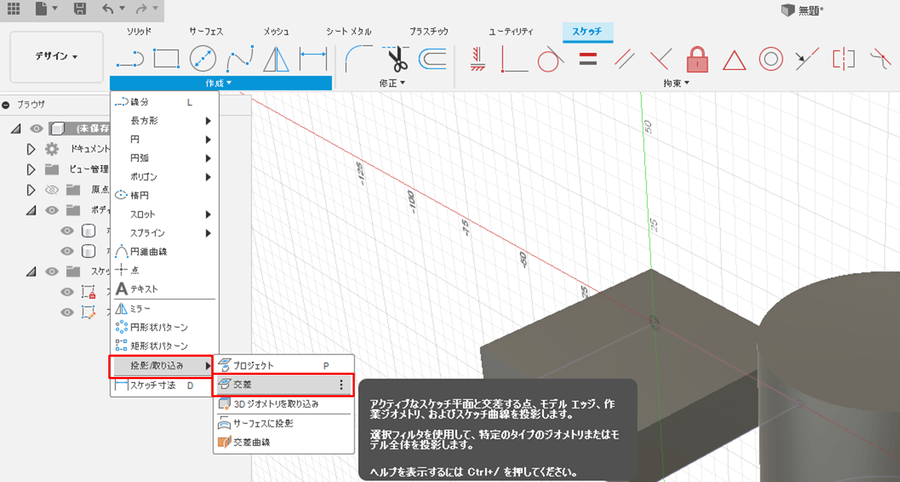Image resolution: width=900 pixels, height=482 pixels.
Task: Switch to the シート メタル tab
Action: click(349, 32)
